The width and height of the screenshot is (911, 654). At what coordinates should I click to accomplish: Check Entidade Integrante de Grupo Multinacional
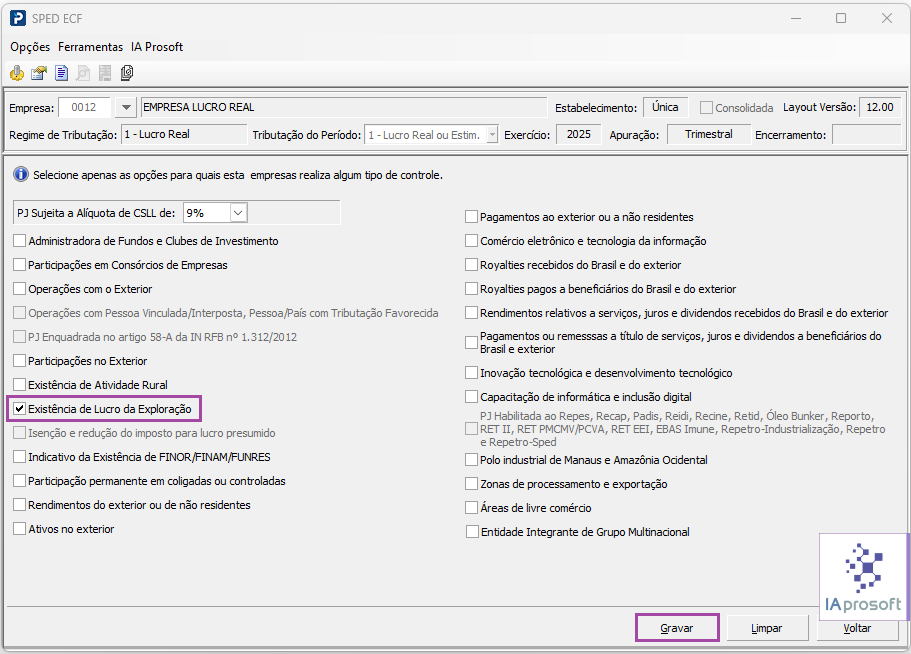[472, 532]
